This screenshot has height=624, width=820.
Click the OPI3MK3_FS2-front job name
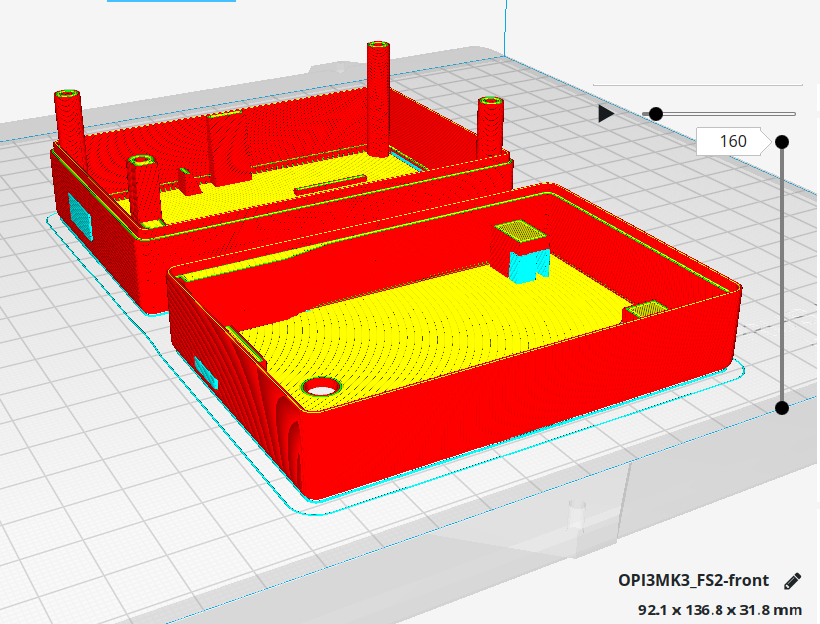pyautogui.click(x=693, y=581)
